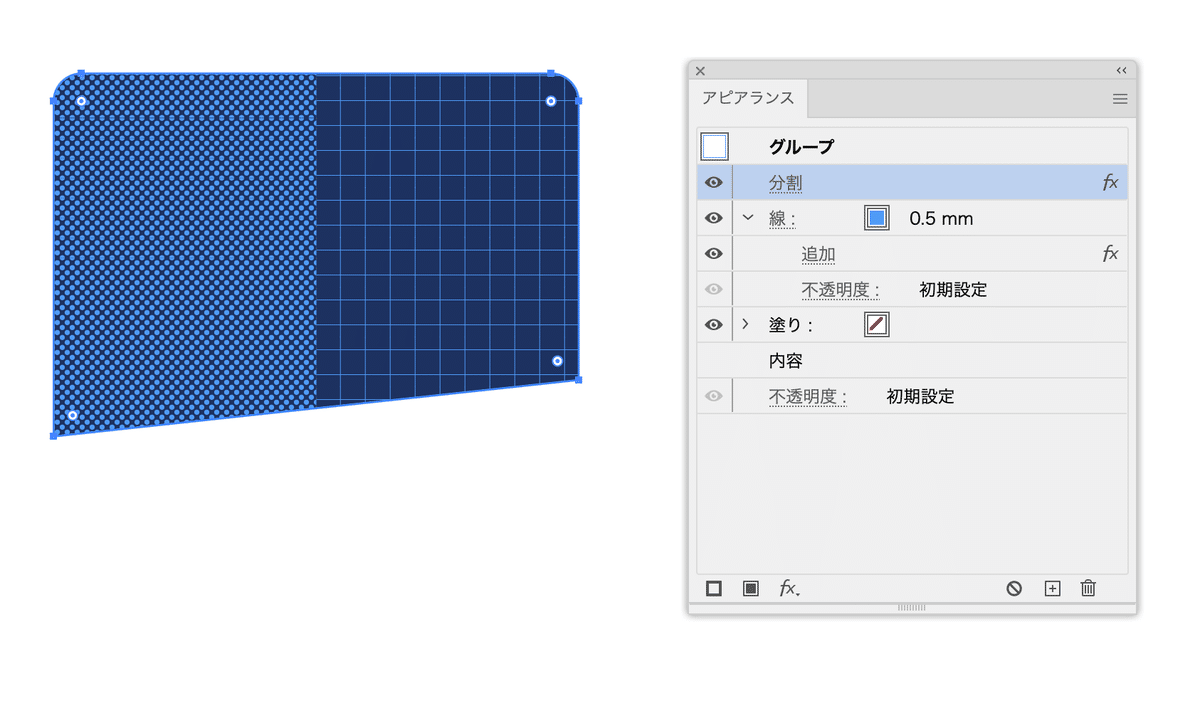
Task: Click the bottom-left anchor point of shape
Action: (x=54, y=436)
